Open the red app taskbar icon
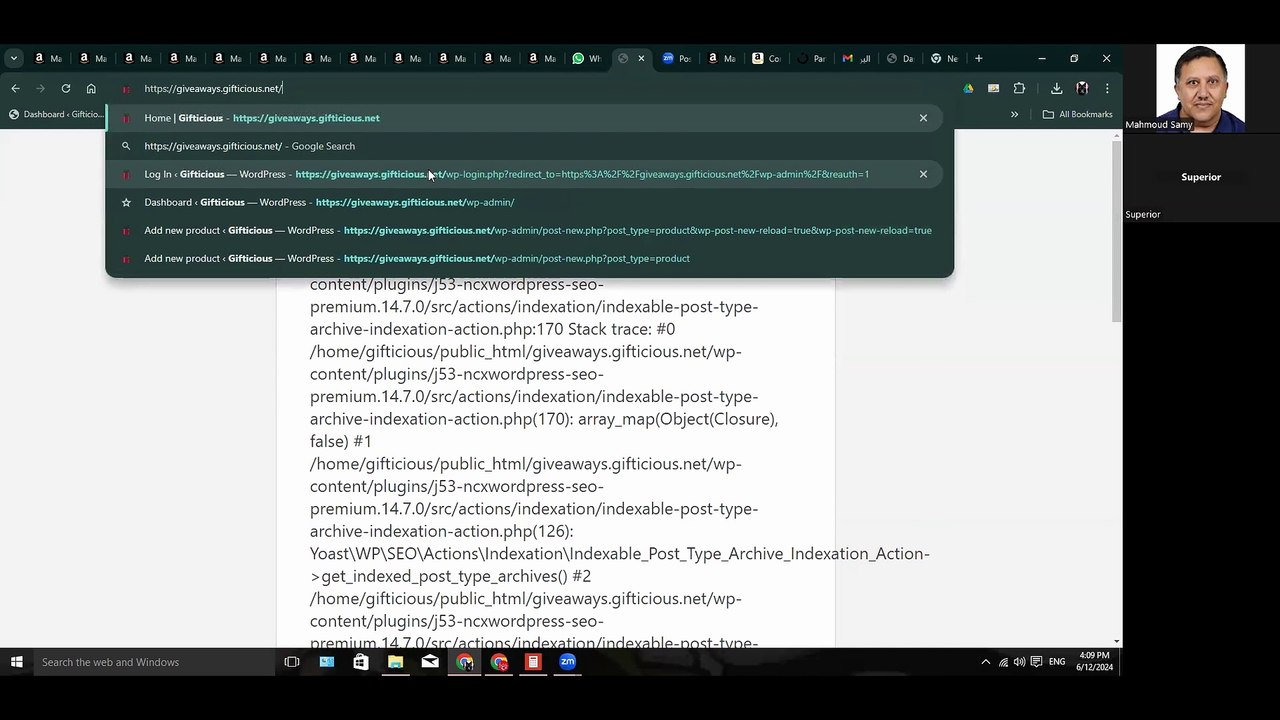 (x=533, y=662)
